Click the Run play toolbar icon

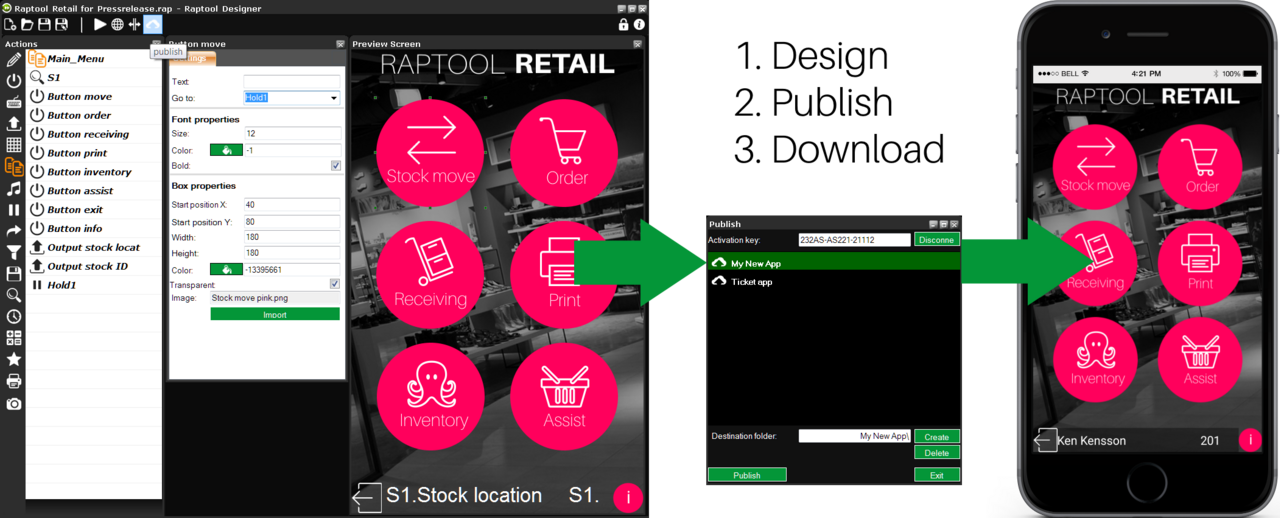100,24
